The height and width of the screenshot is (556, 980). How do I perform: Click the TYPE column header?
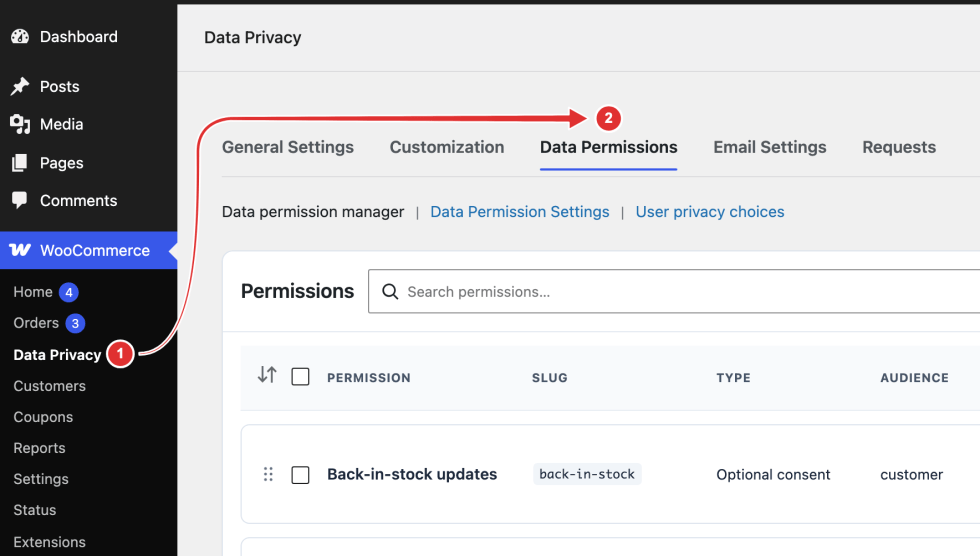click(x=733, y=378)
